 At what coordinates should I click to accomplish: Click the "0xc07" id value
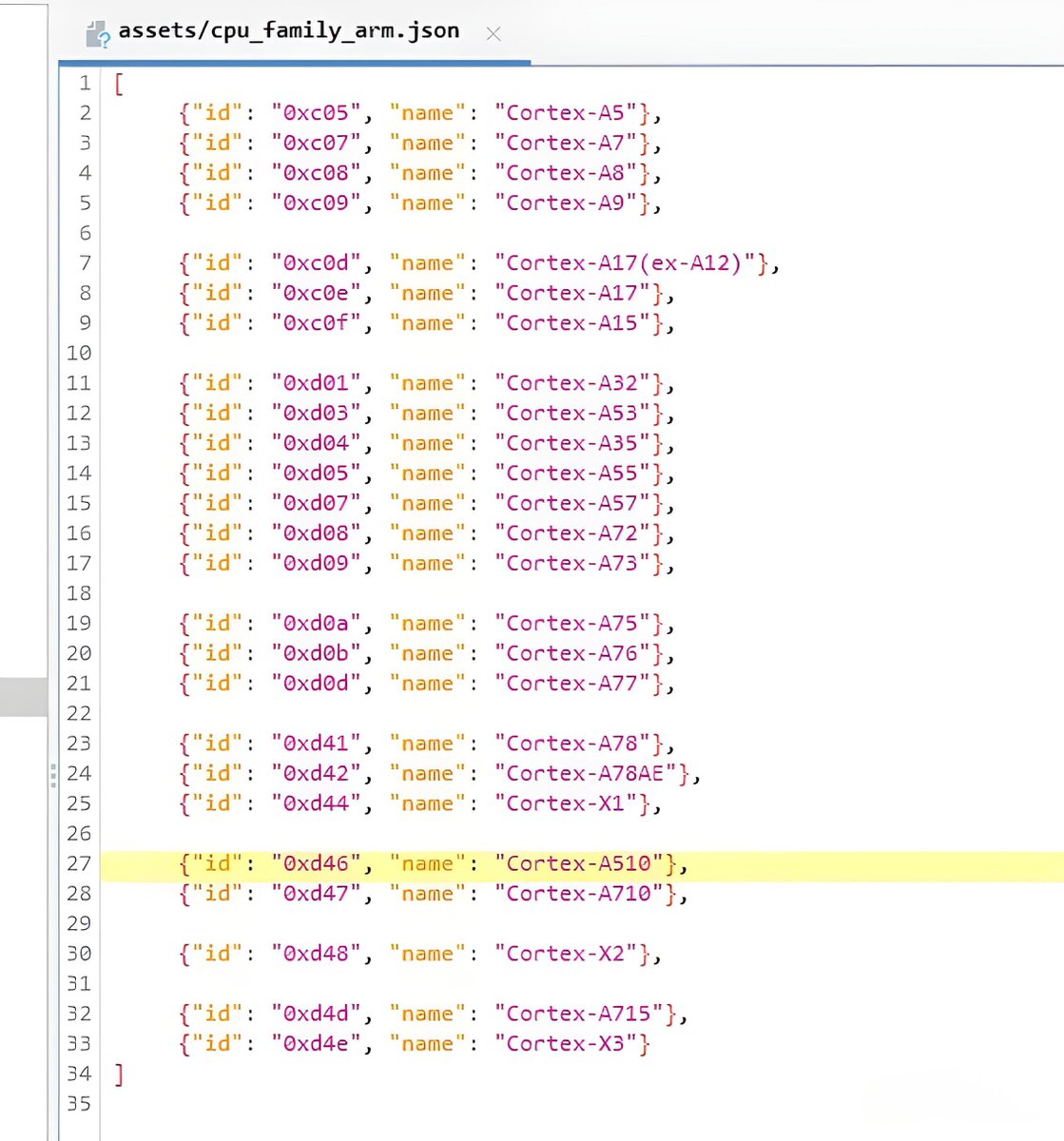point(317,144)
